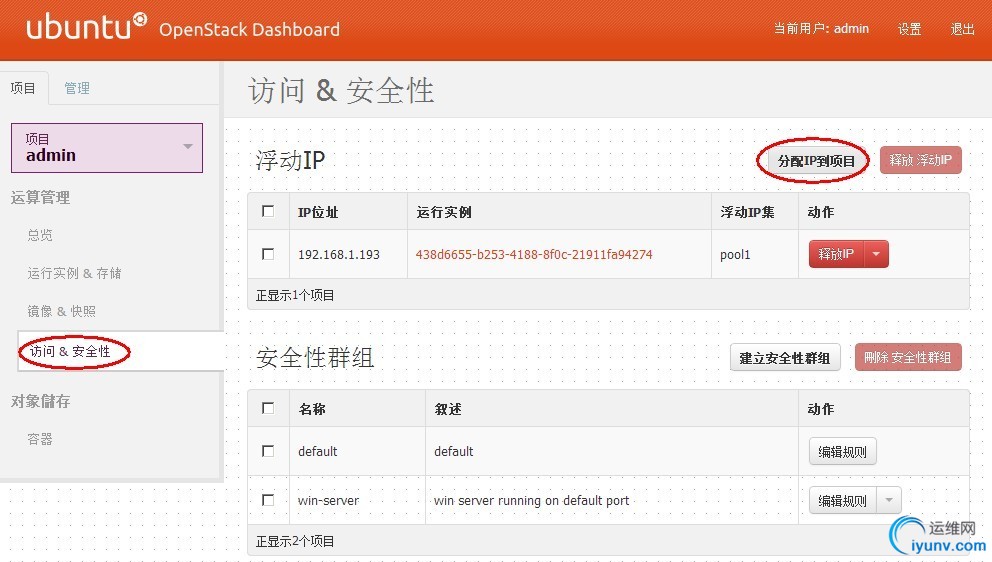
Task: Click the ubuntu logo in header
Action: coord(87,27)
